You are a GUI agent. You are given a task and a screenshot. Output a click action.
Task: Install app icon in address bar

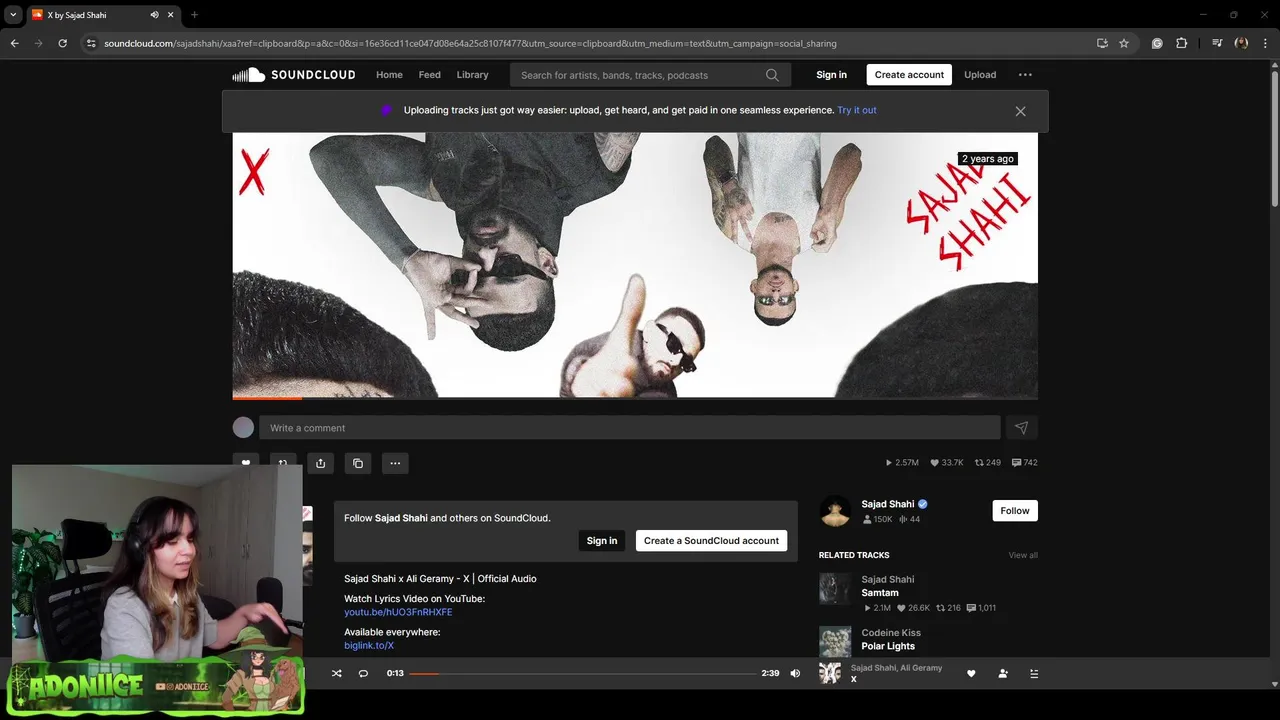(x=1102, y=43)
